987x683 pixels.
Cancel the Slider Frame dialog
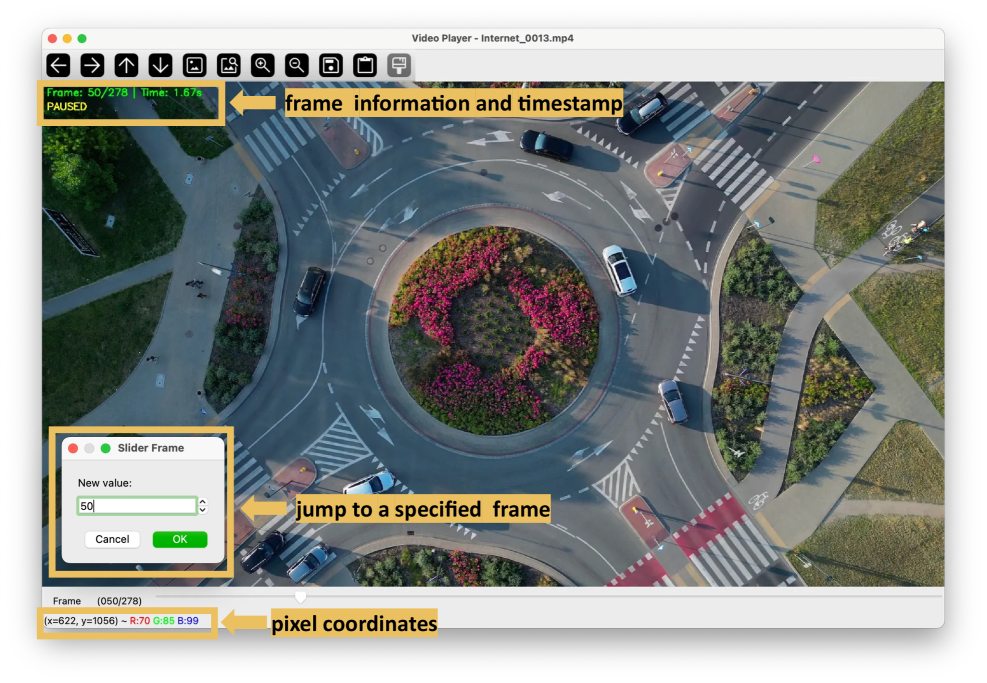(112, 540)
